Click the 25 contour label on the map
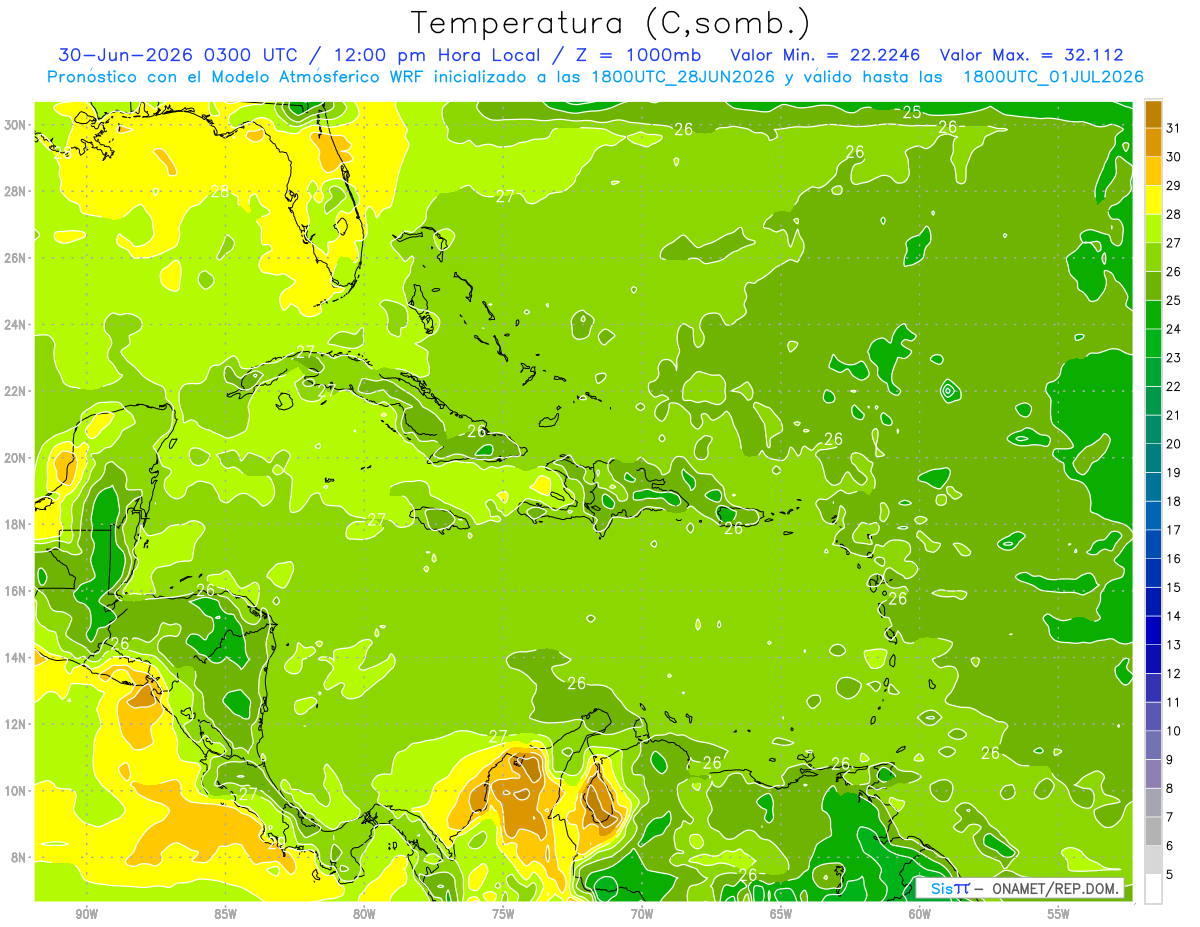This screenshot has width=1200, height=927. coord(911,112)
